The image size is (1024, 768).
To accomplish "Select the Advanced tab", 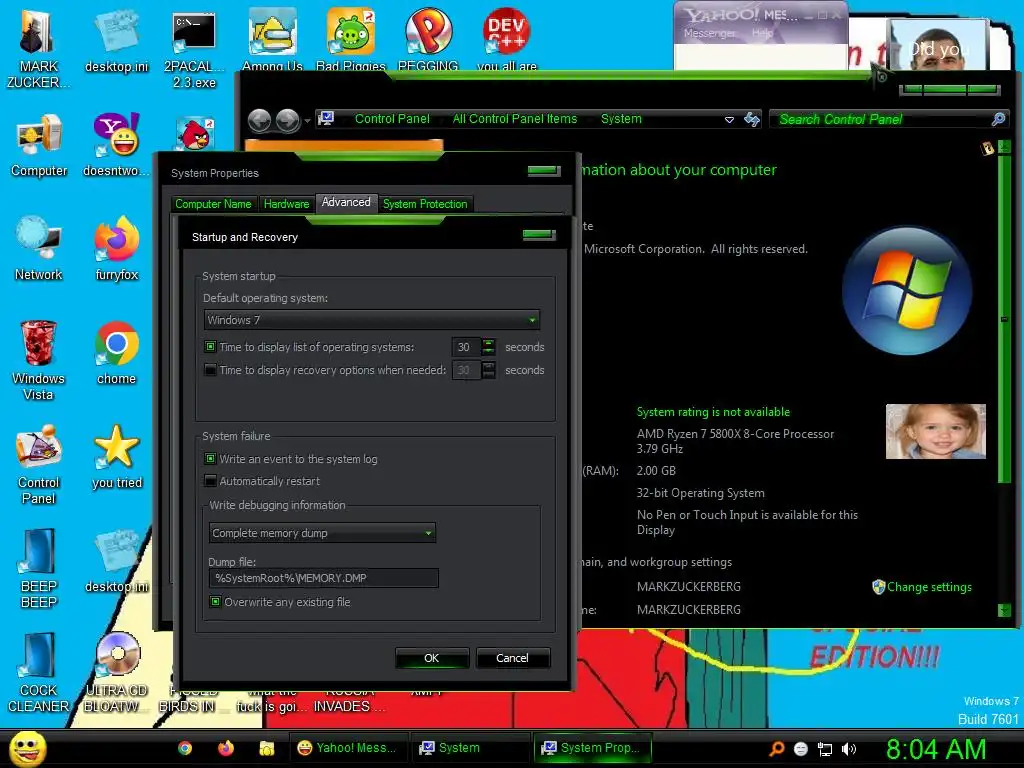I will (x=346, y=202).
